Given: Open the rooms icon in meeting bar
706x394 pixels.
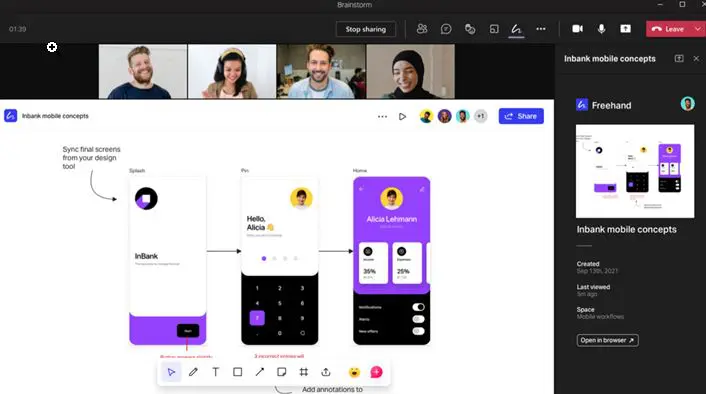Looking at the screenshot, I should pos(494,29).
